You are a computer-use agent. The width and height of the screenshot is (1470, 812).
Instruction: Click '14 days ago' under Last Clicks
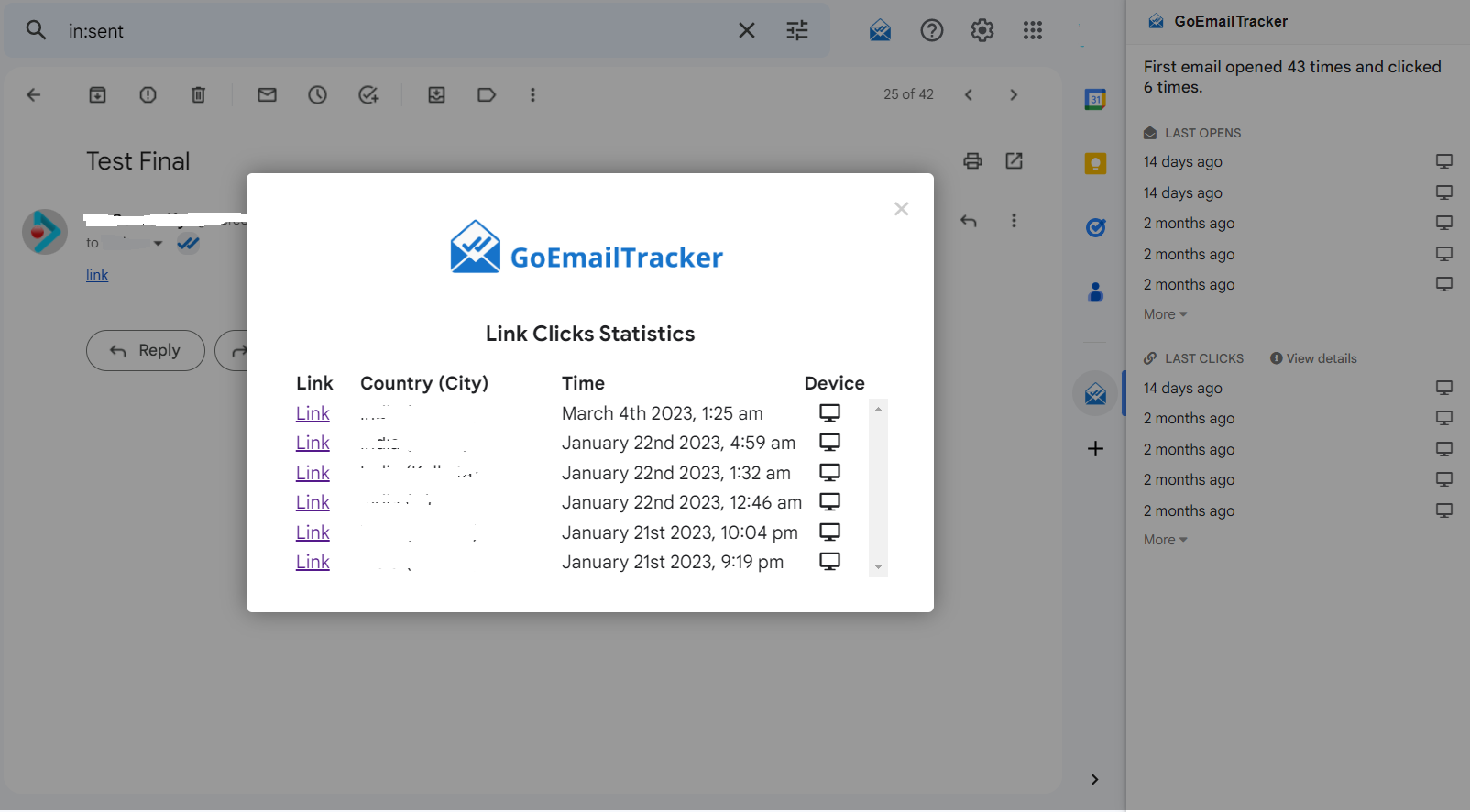click(1182, 389)
